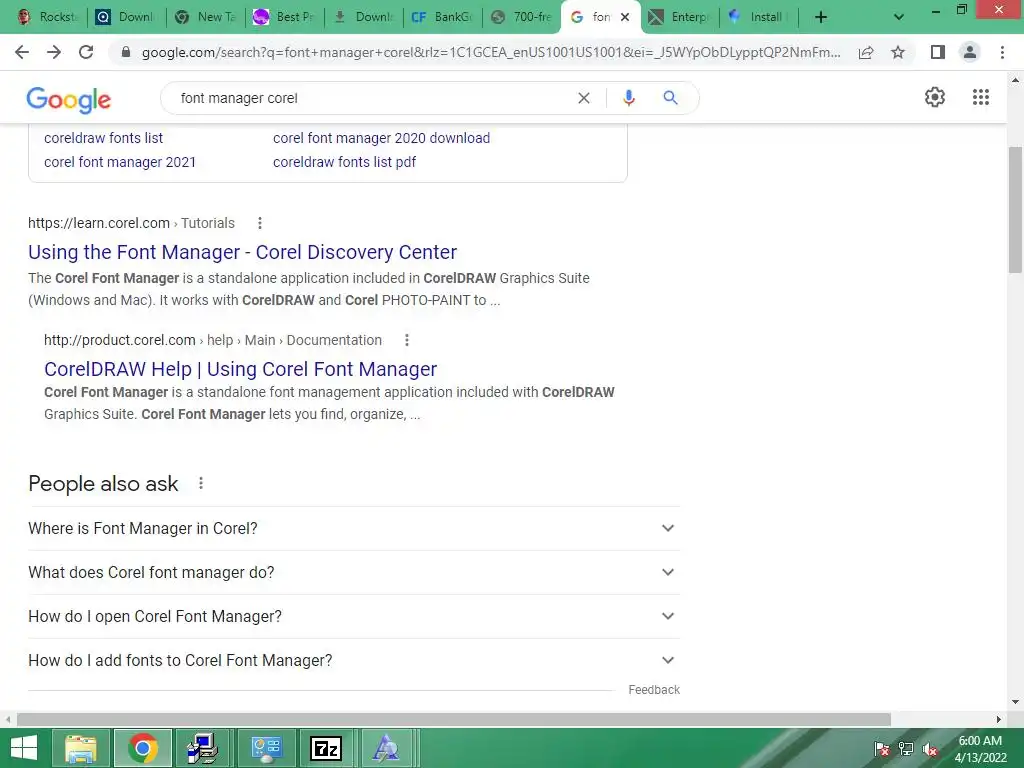
Task: Switch to the 700-fre tab
Action: 522,17
